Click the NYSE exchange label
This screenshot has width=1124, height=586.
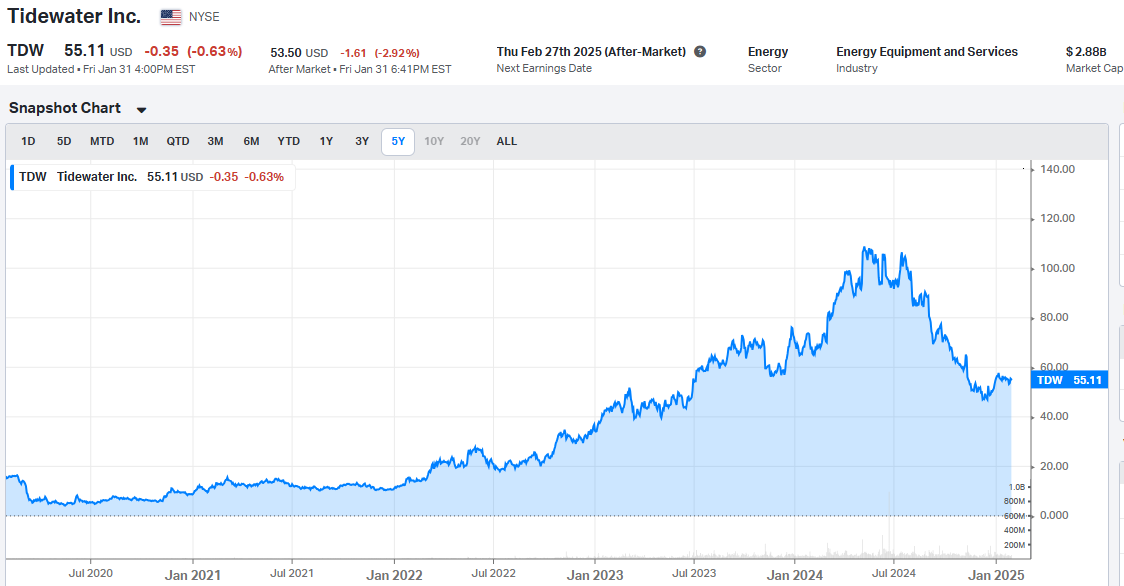coord(204,16)
